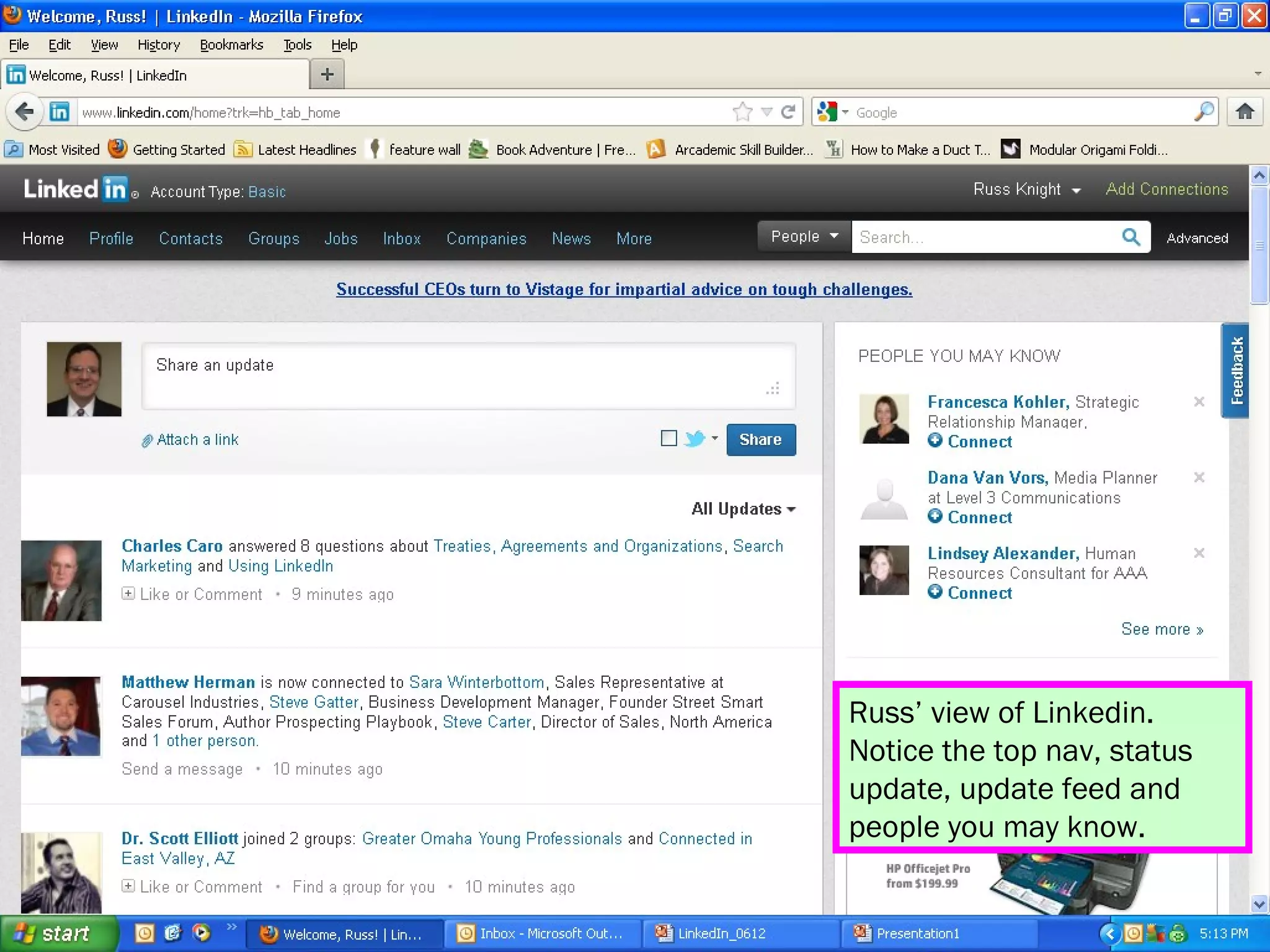Click the Firefox home icon button
This screenshot has width=1270, height=952.
[1245, 112]
